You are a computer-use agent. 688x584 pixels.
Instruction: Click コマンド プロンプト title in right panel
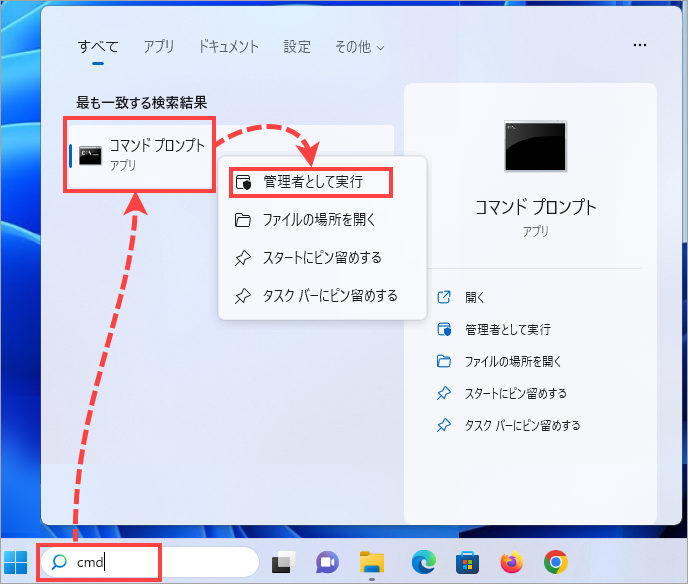click(x=536, y=207)
